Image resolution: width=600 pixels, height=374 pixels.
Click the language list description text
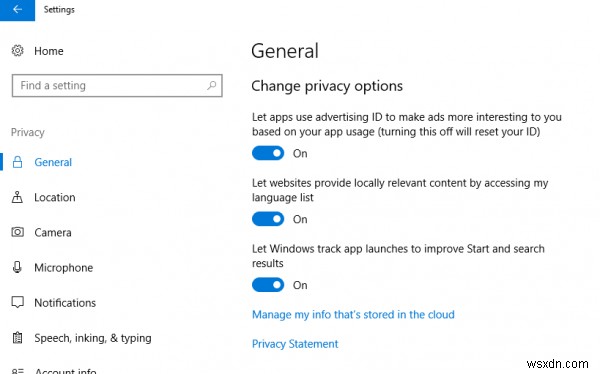coord(400,190)
